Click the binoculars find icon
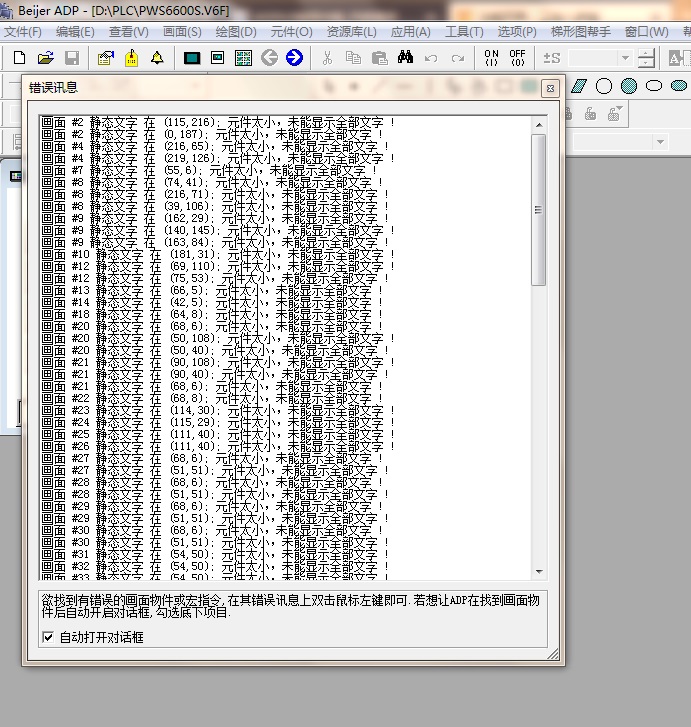Viewport: 691px width, 727px height. 405,58
